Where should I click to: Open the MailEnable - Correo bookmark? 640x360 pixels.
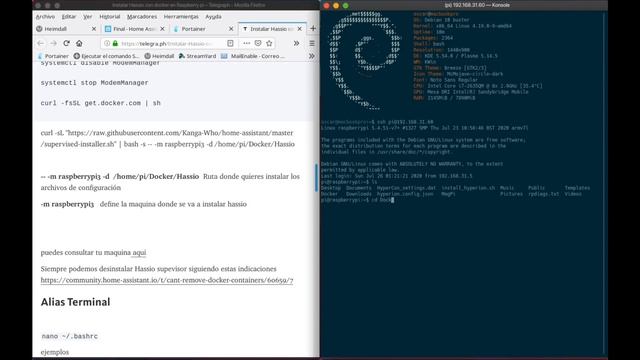[x=253, y=56]
